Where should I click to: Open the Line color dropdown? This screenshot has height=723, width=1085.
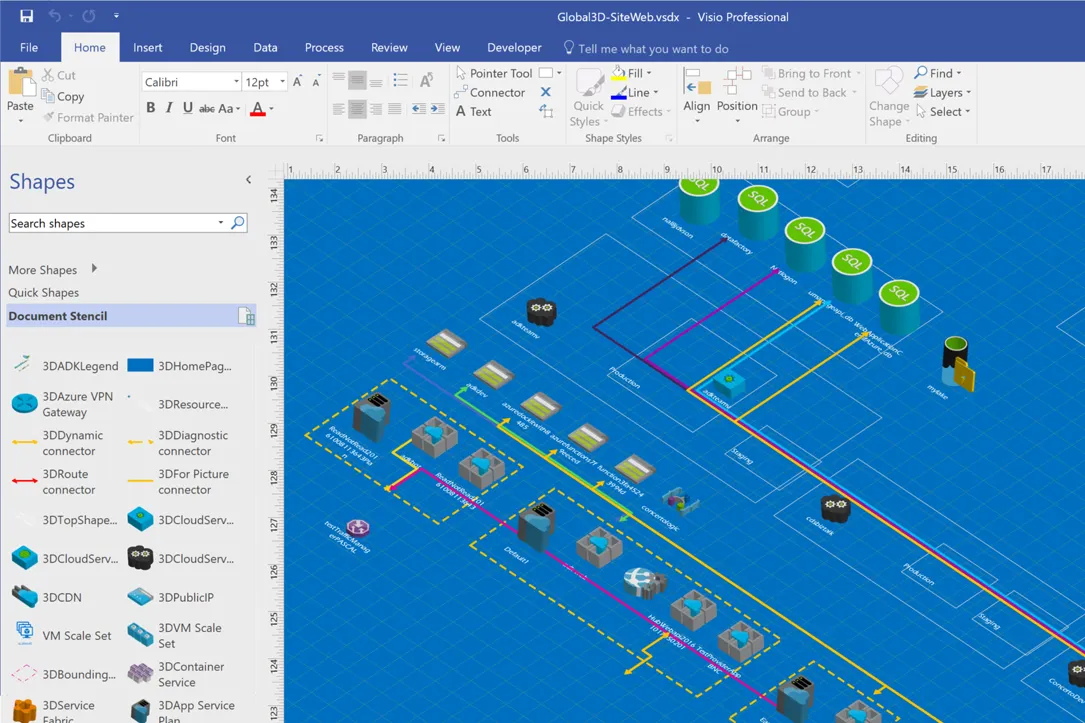[635, 92]
